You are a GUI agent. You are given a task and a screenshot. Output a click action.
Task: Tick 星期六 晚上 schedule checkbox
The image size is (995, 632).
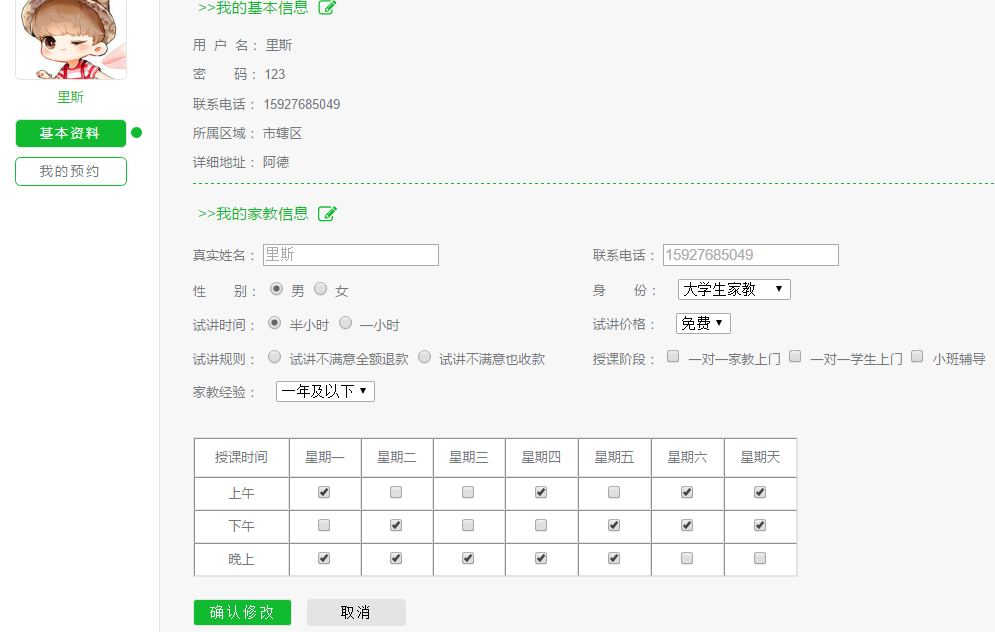(x=687, y=558)
